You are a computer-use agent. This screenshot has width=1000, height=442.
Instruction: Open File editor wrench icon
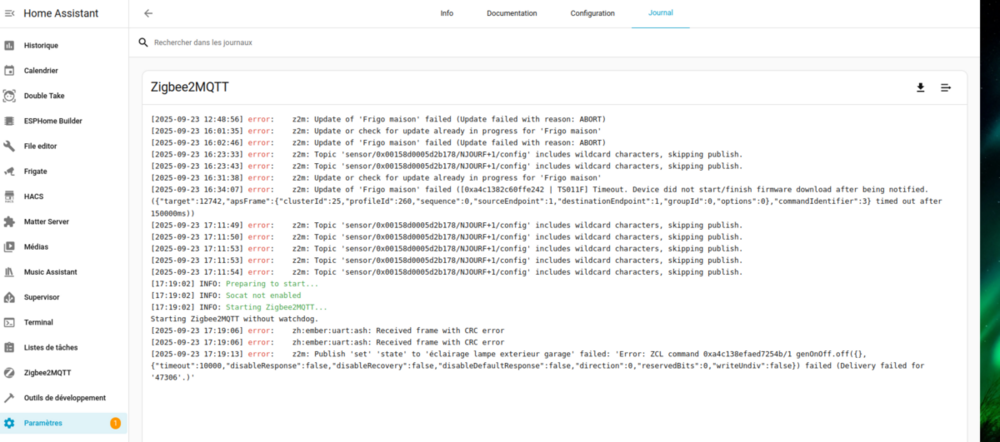click(9, 146)
